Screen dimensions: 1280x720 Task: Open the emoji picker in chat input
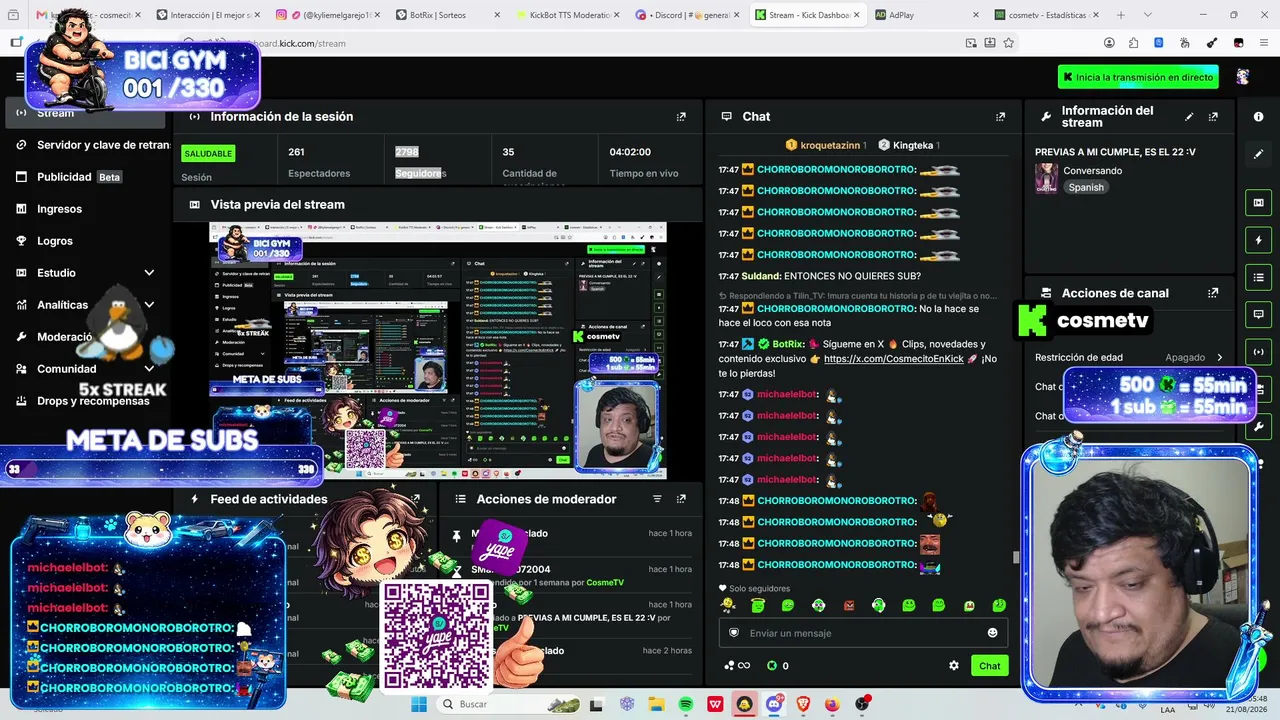pos(992,633)
